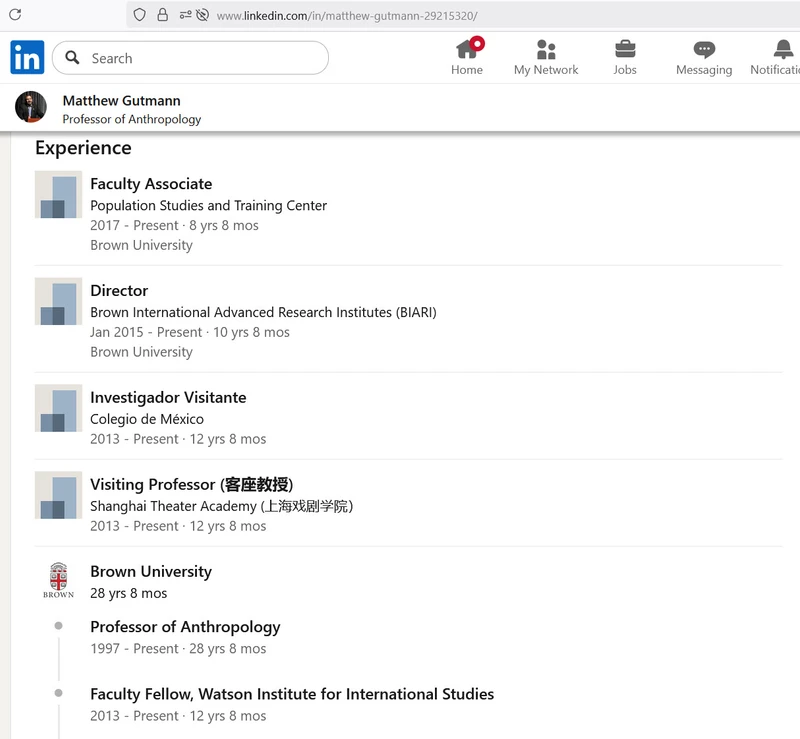Click the '28 yrs 8 mos' total under Brown University

pos(129,593)
